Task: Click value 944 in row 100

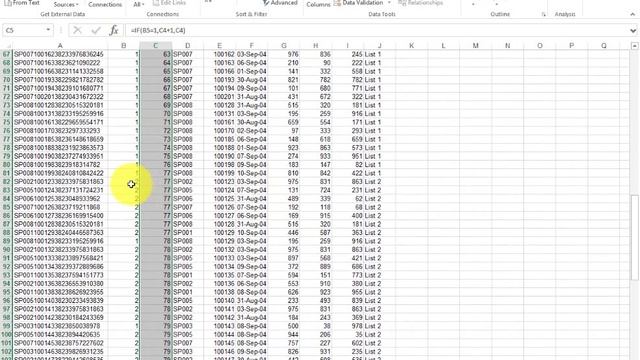Action: (284, 334)
